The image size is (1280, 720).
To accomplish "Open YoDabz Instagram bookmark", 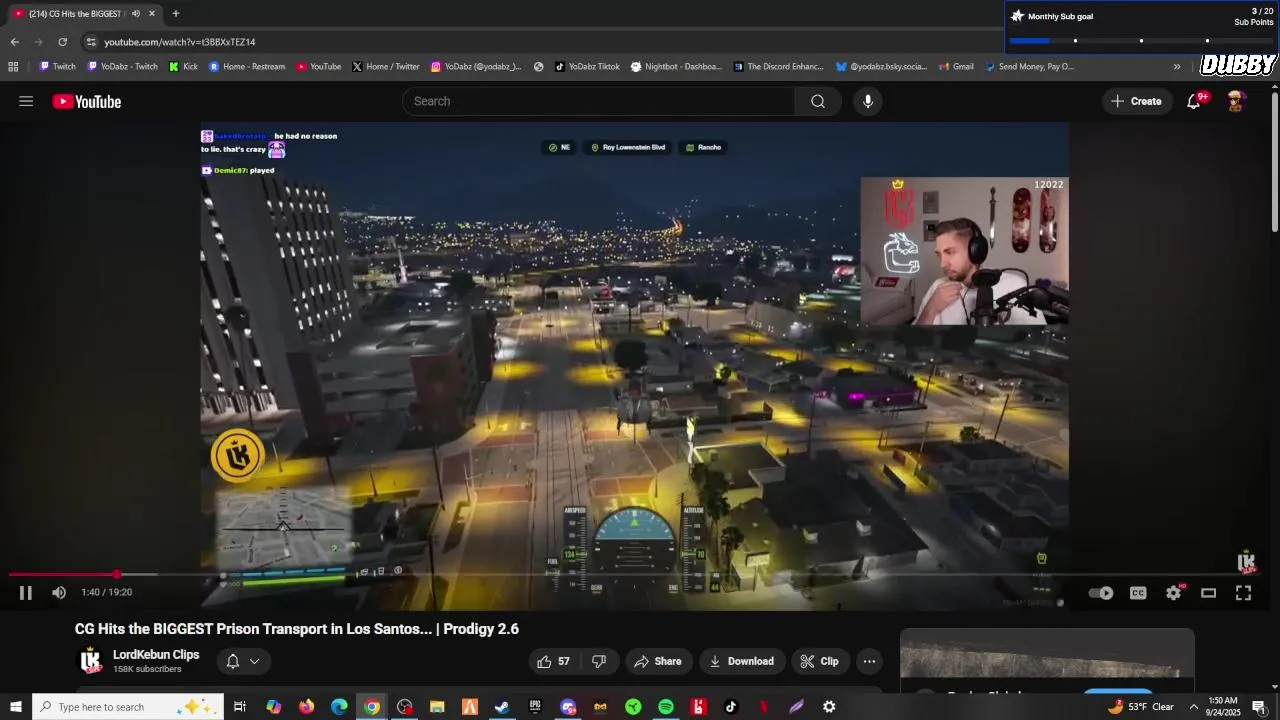I will click(x=476, y=66).
